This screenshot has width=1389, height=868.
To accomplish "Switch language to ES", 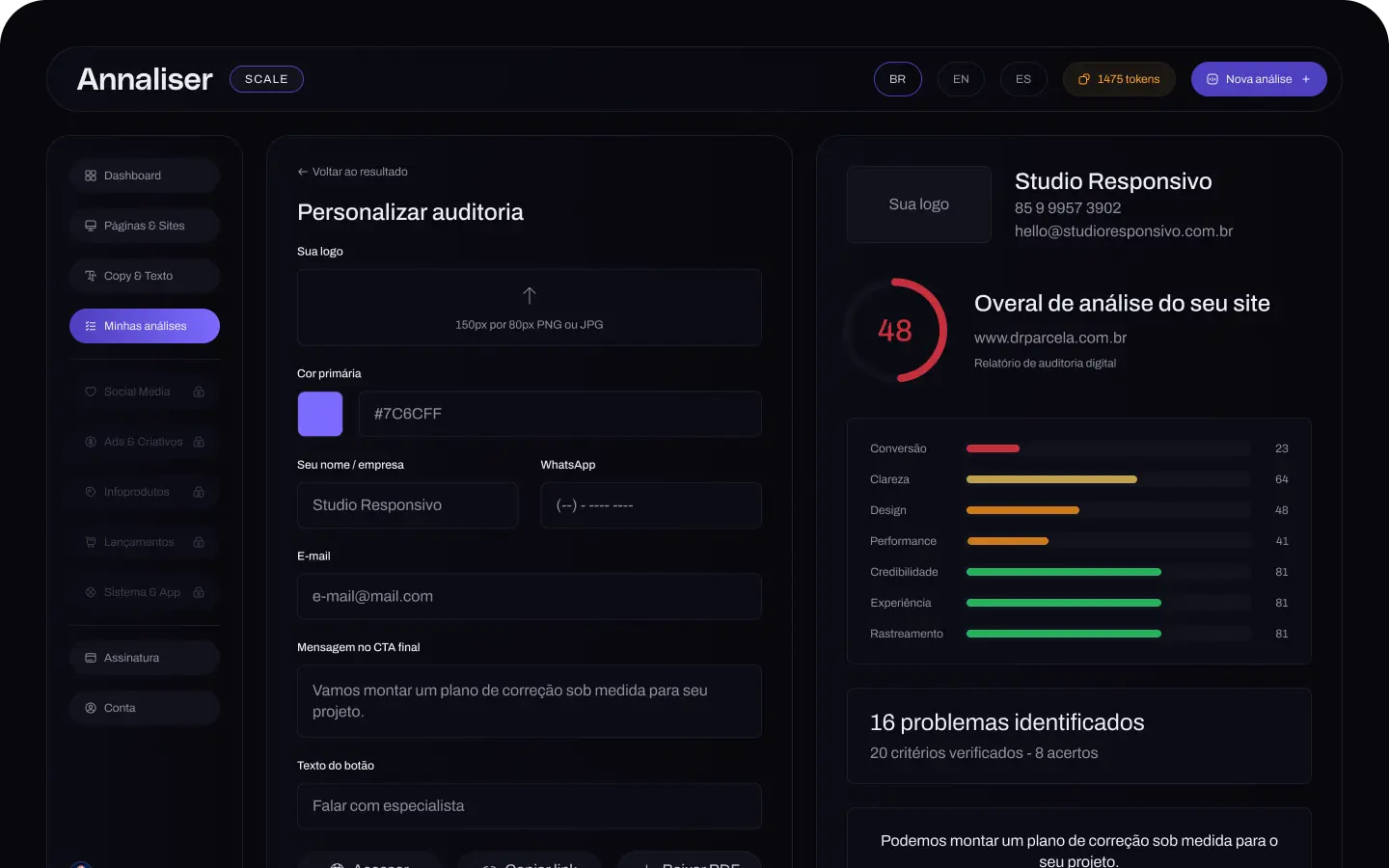I will point(1023,79).
